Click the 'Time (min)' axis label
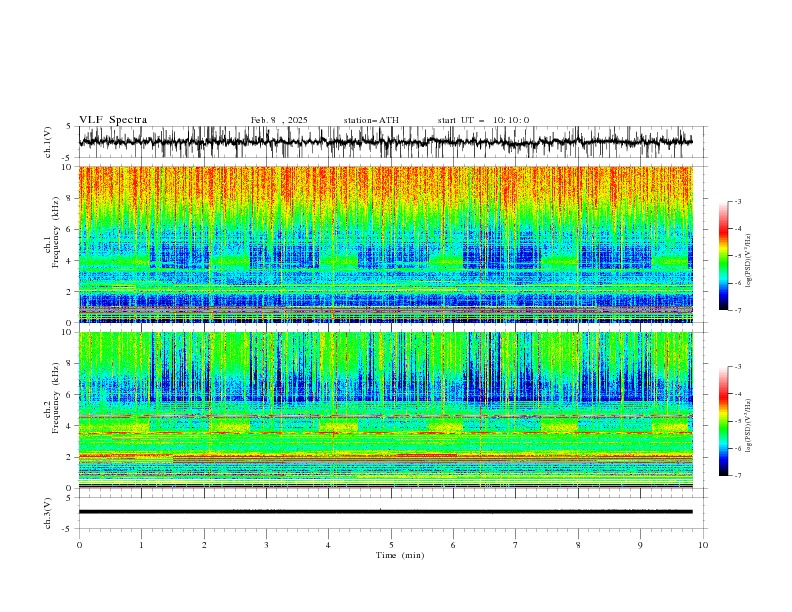The height and width of the screenshot is (612, 792). tap(400, 555)
